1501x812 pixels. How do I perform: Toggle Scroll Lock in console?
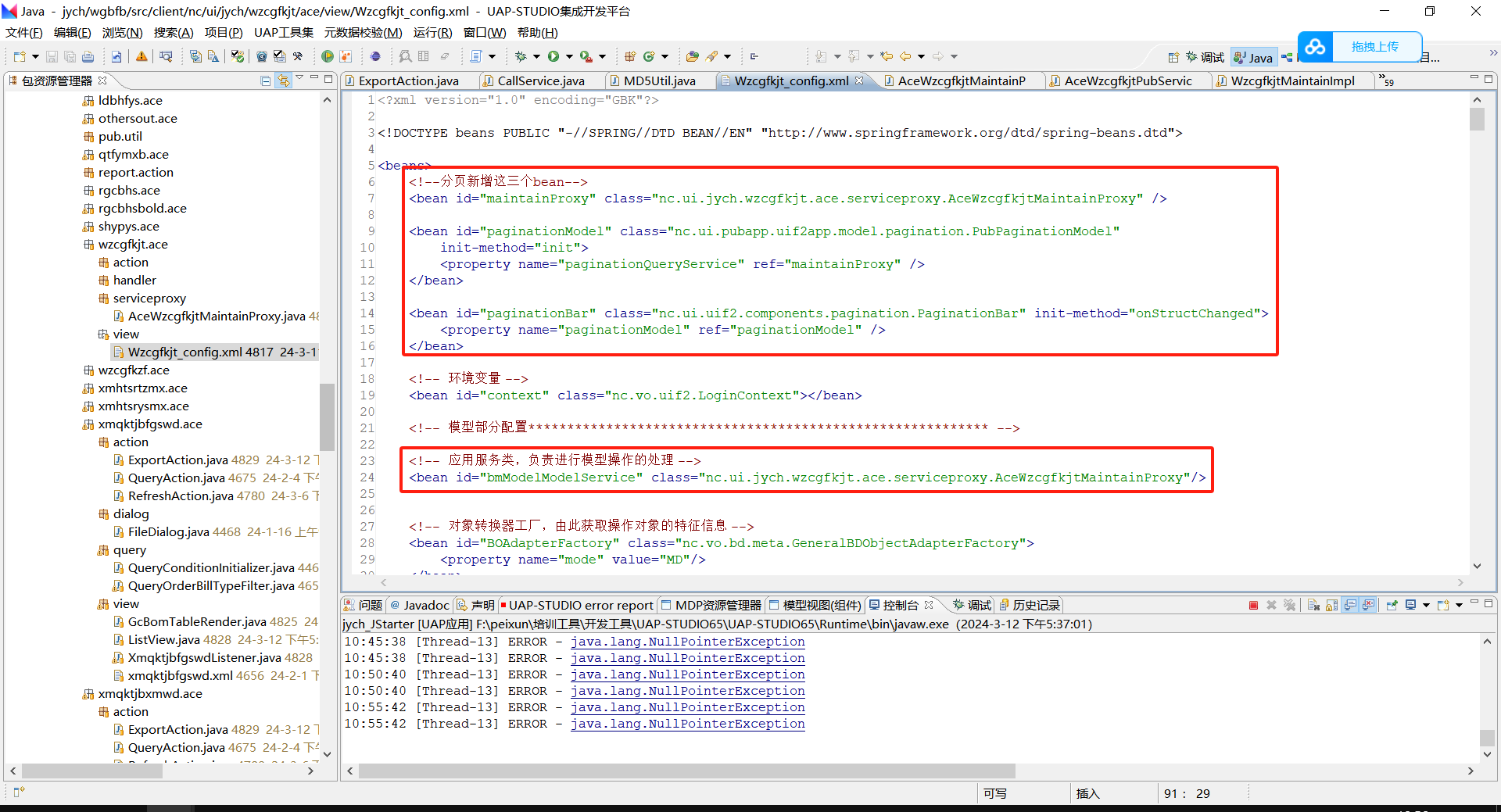(x=1331, y=605)
